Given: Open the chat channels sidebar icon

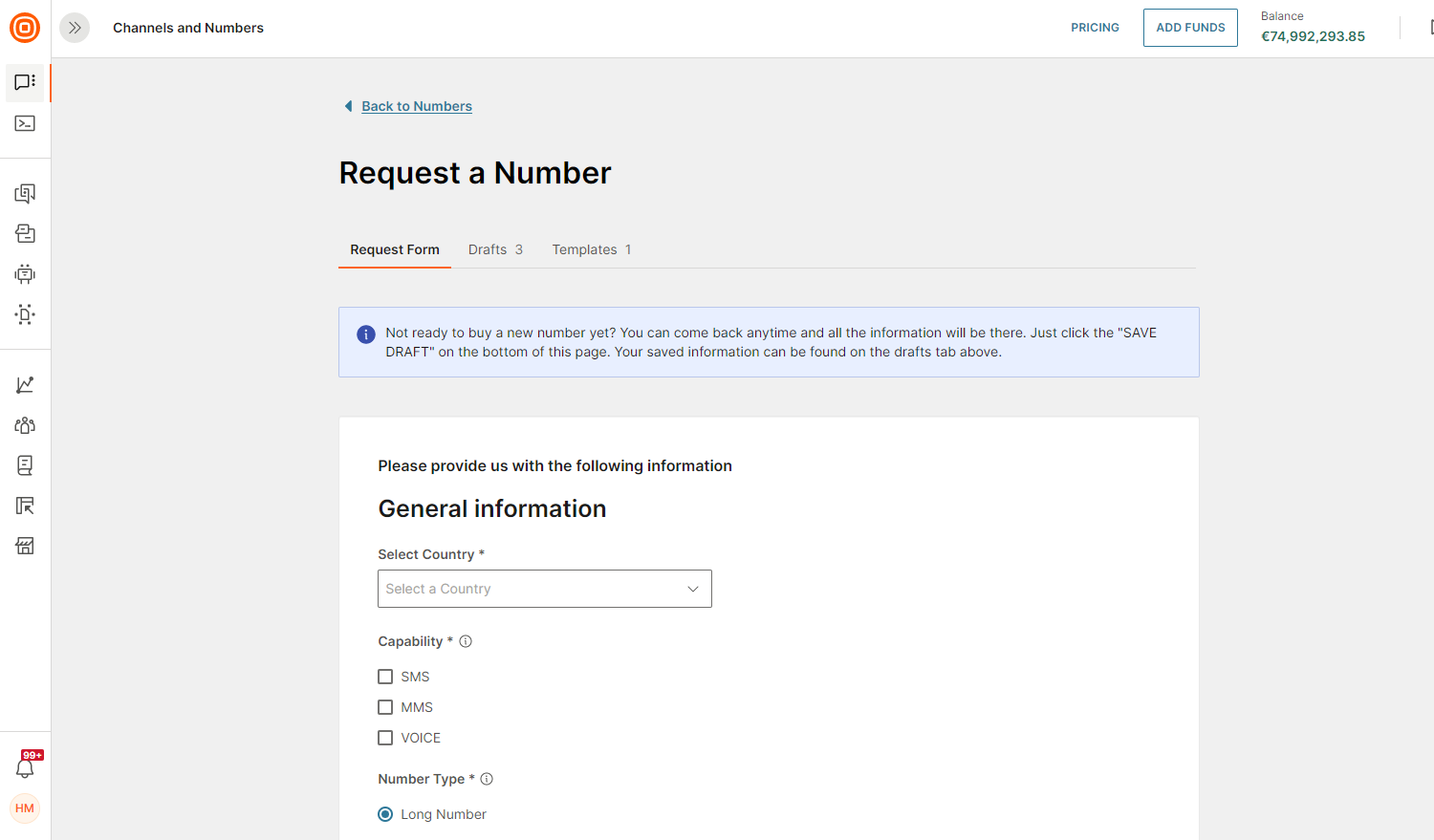Looking at the screenshot, I should coord(25,82).
